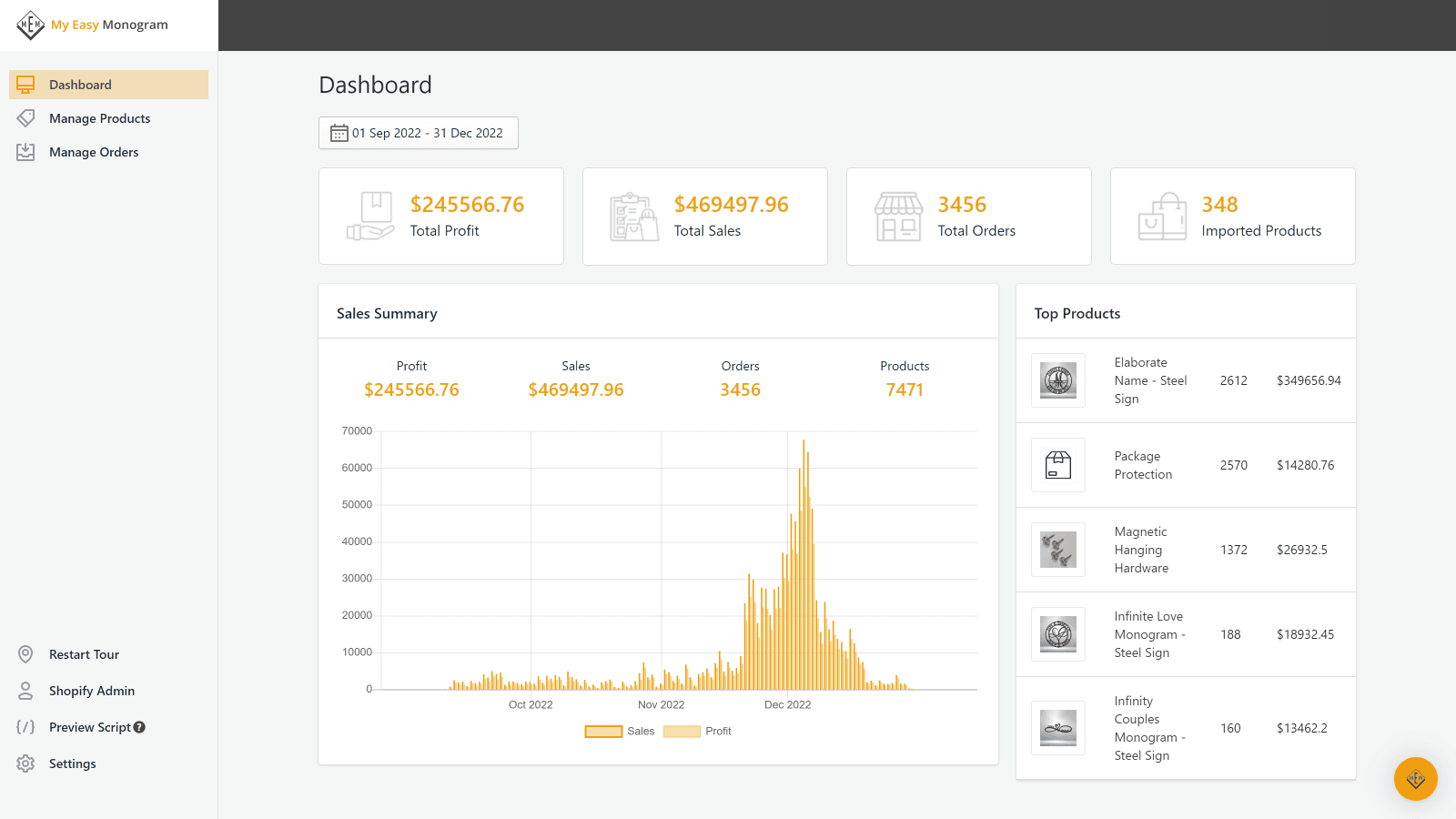The height and width of the screenshot is (819, 1456).
Task: Click the storefront icon on Total Orders card
Action: coord(898,216)
